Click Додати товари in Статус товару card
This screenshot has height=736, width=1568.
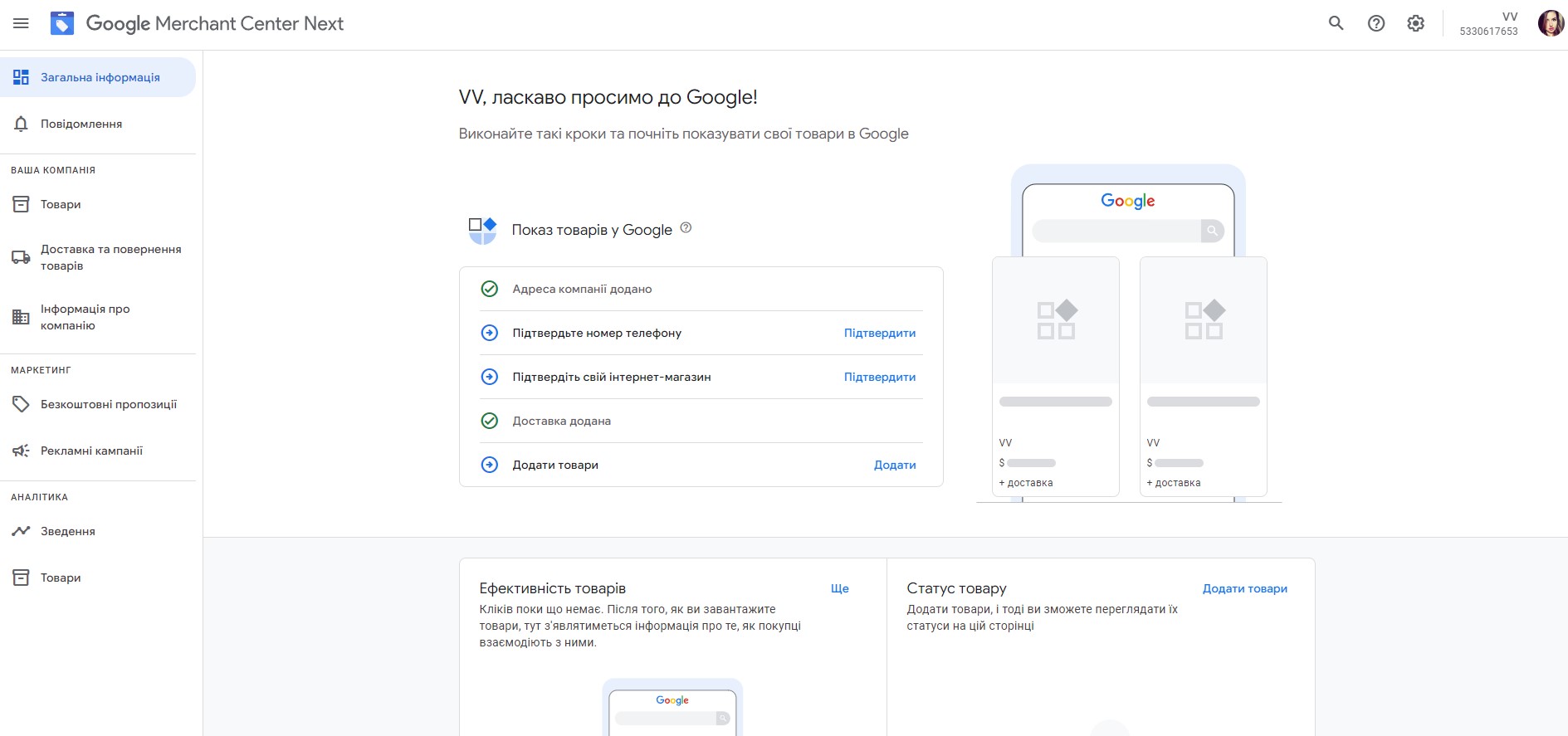click(1244, 588)
